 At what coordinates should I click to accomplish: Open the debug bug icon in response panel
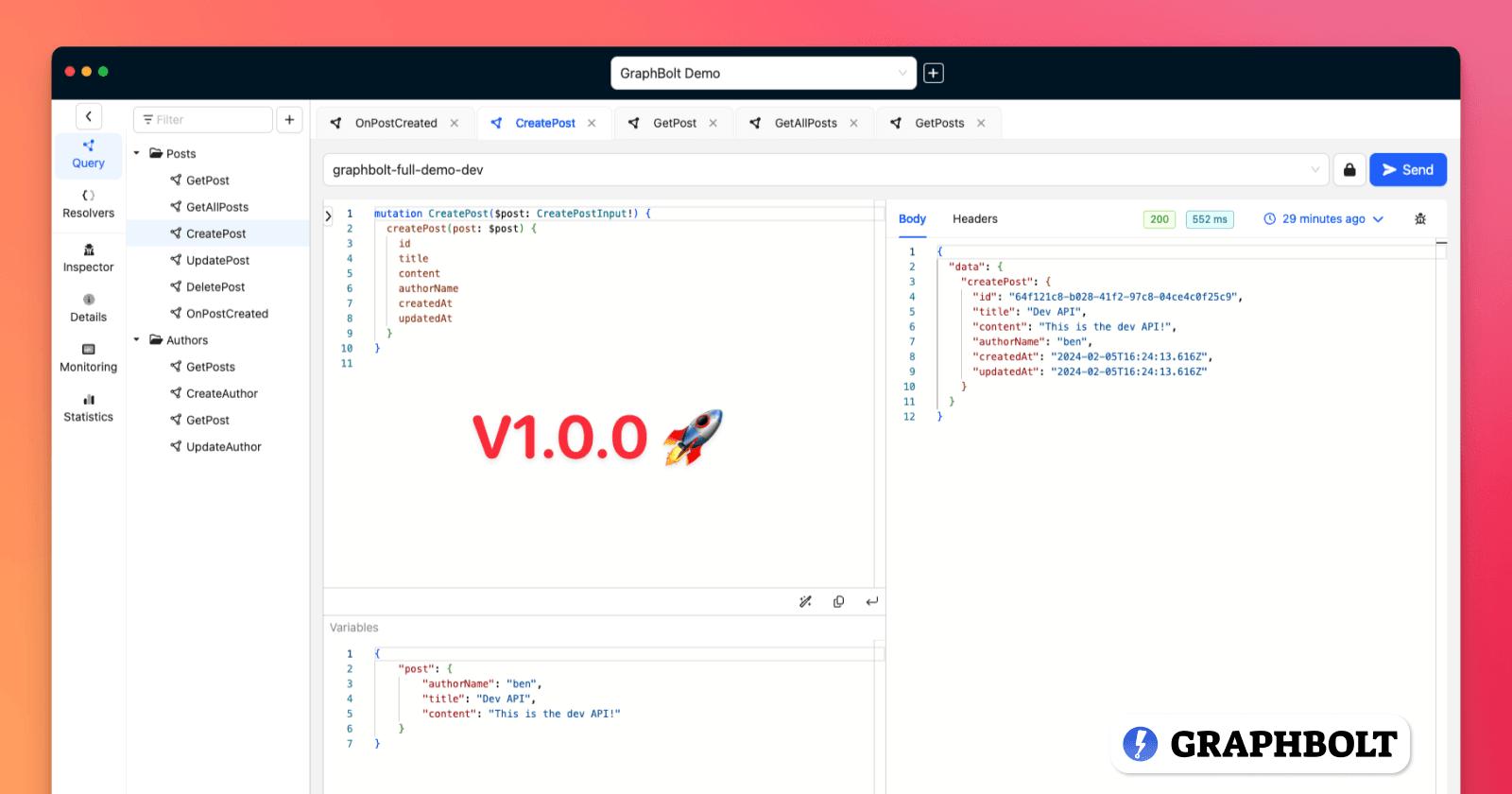(1419, 218)
